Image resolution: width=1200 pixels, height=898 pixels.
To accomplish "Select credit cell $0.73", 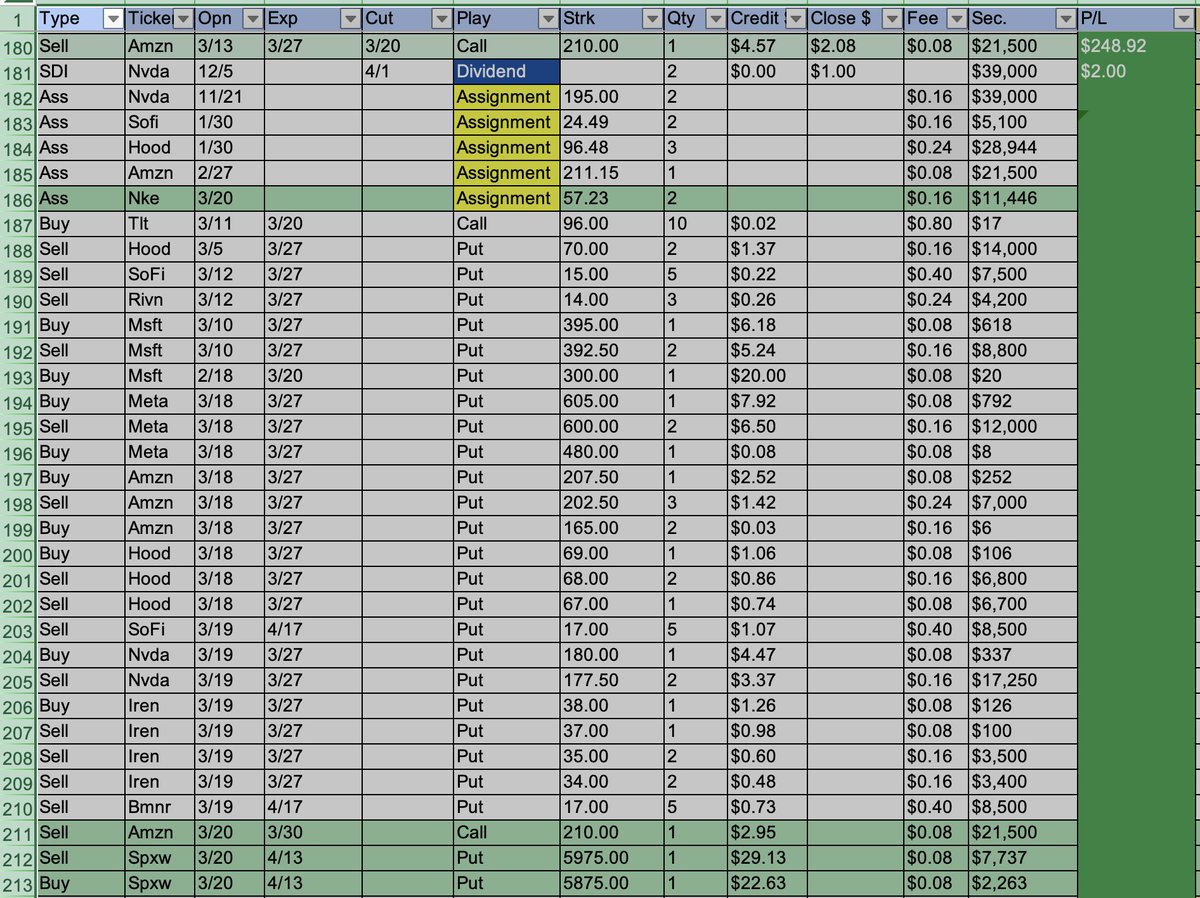I will click(x=767, y=807).
